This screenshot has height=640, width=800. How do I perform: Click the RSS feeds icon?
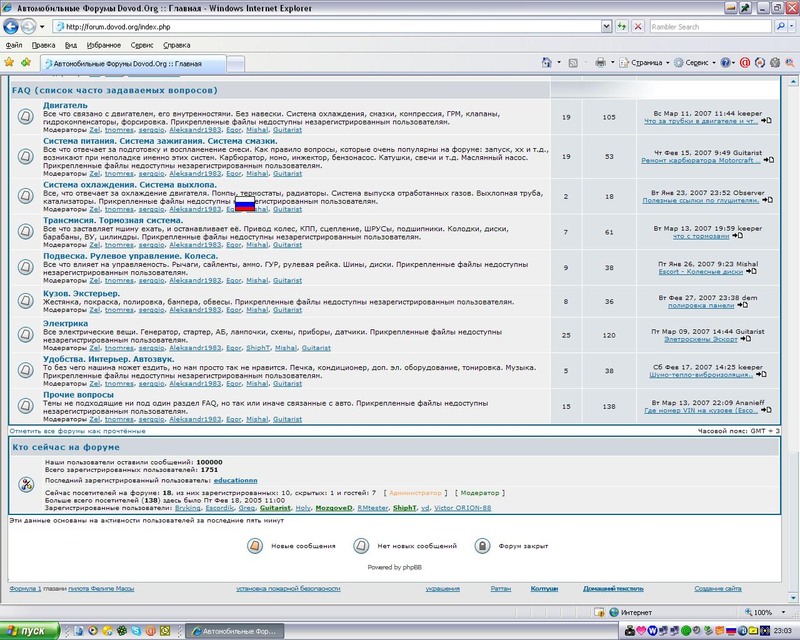tap(573, 63)
